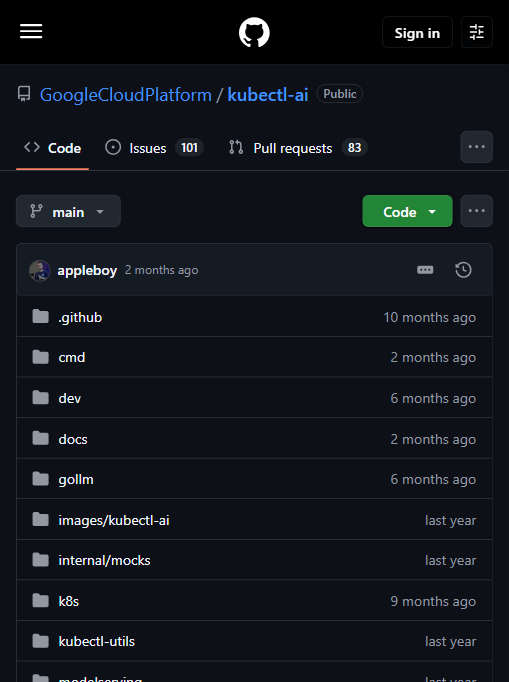Click the Issues count 101 badge
The image size is (509, 682).
pyautogui.click(x=189, y=148)
